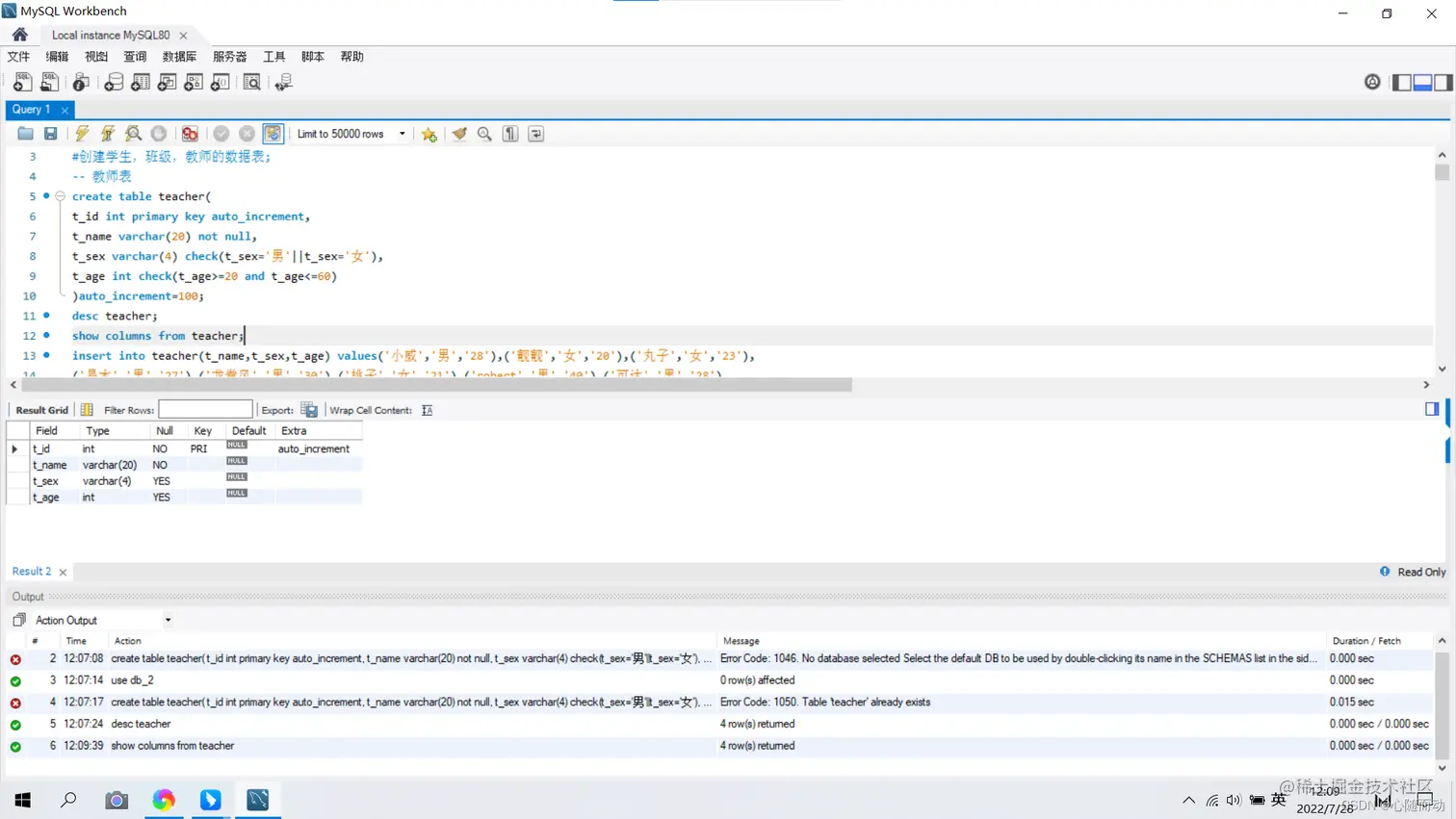Toggle result side panel icon

[x=1432, y=409]
